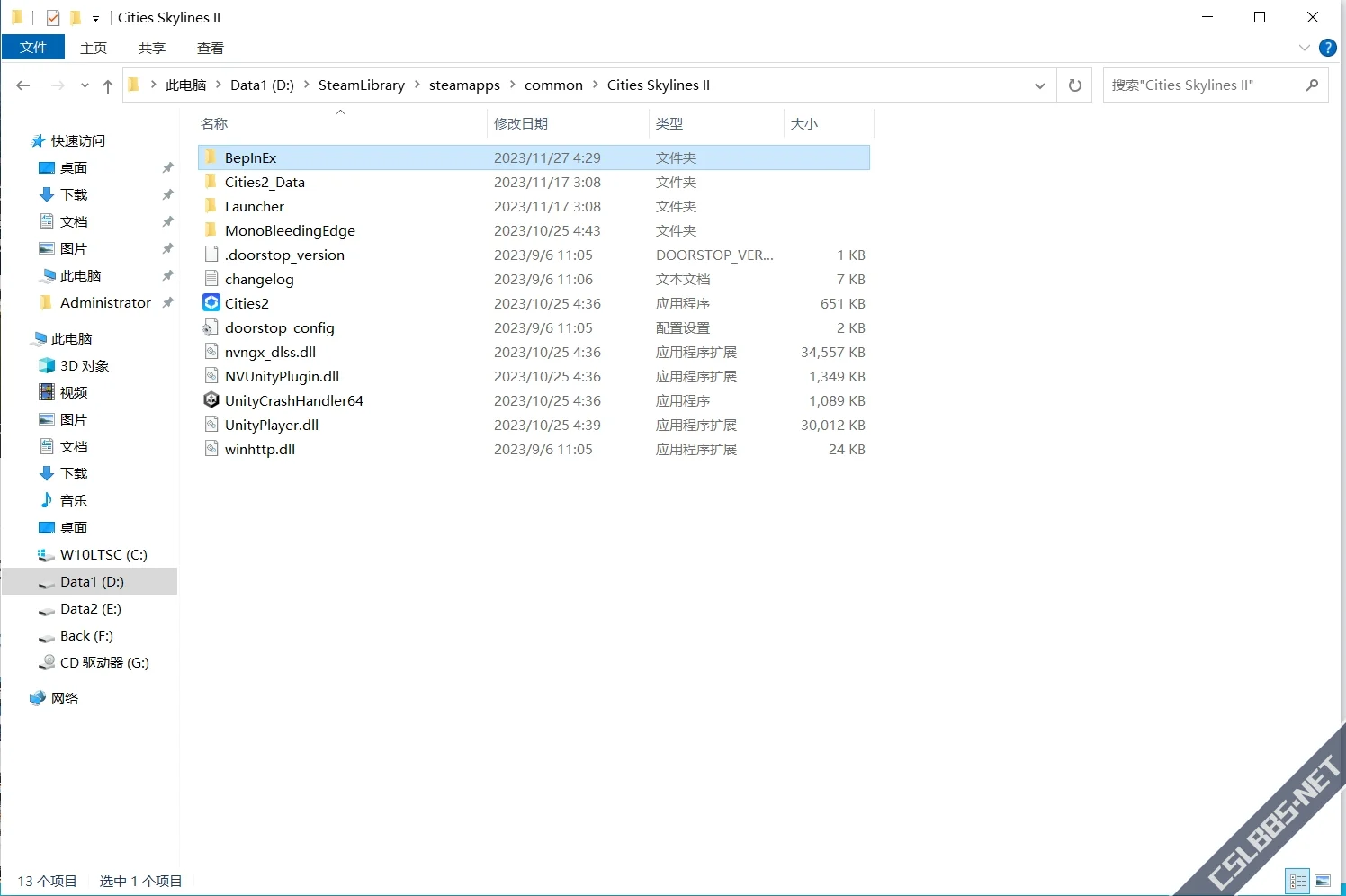Screen dimensions: 1346x896
Task: Select the doorstop_config settings file
Action: coord(279,327)
